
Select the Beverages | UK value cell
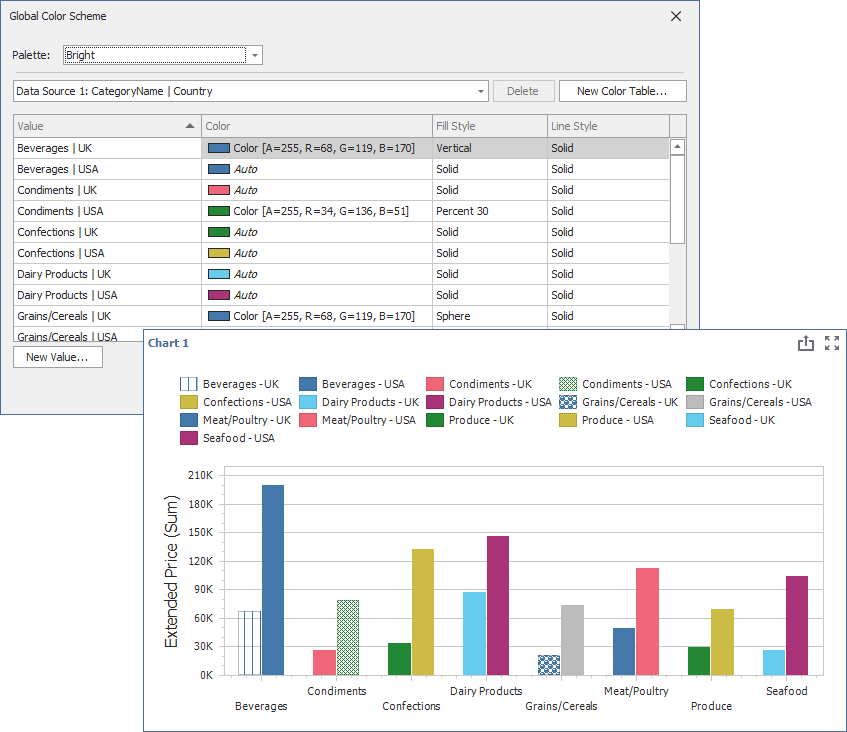click(107, 148)
